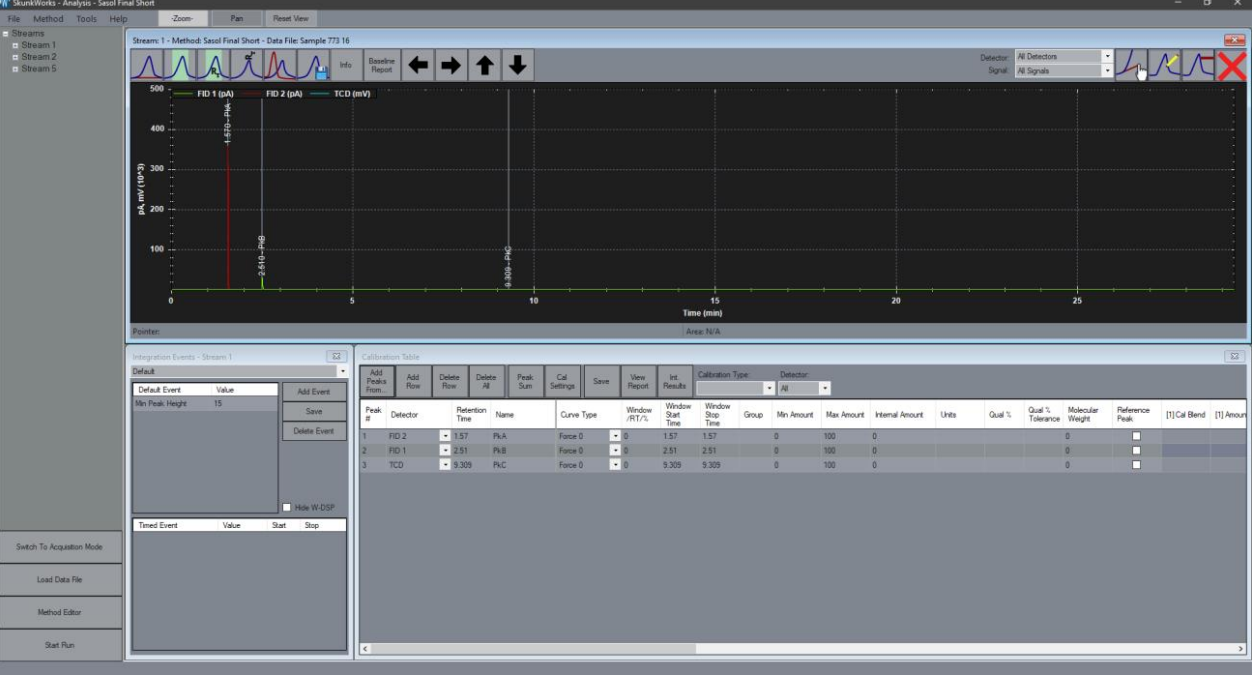Click Load Data File button
Image resolution: width=1252 pixels, height=675 pixels.
[59, 580]
